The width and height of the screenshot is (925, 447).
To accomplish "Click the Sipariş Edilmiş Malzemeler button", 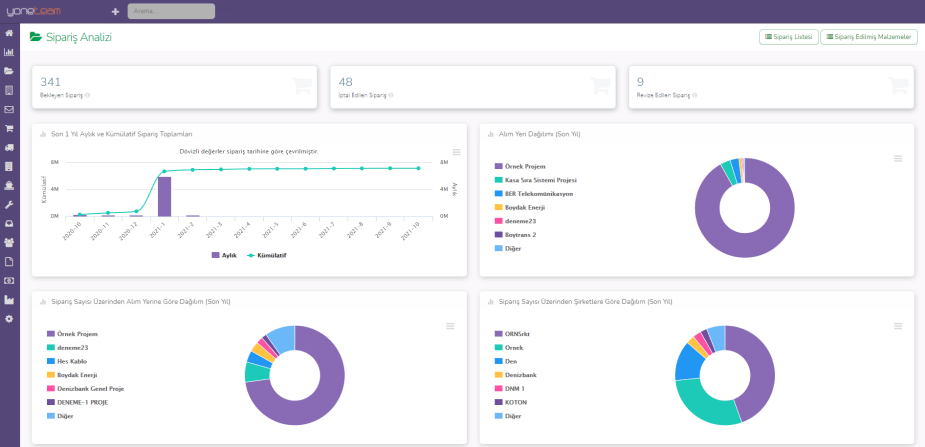I will pyautogui.click(x=869, y=37).
